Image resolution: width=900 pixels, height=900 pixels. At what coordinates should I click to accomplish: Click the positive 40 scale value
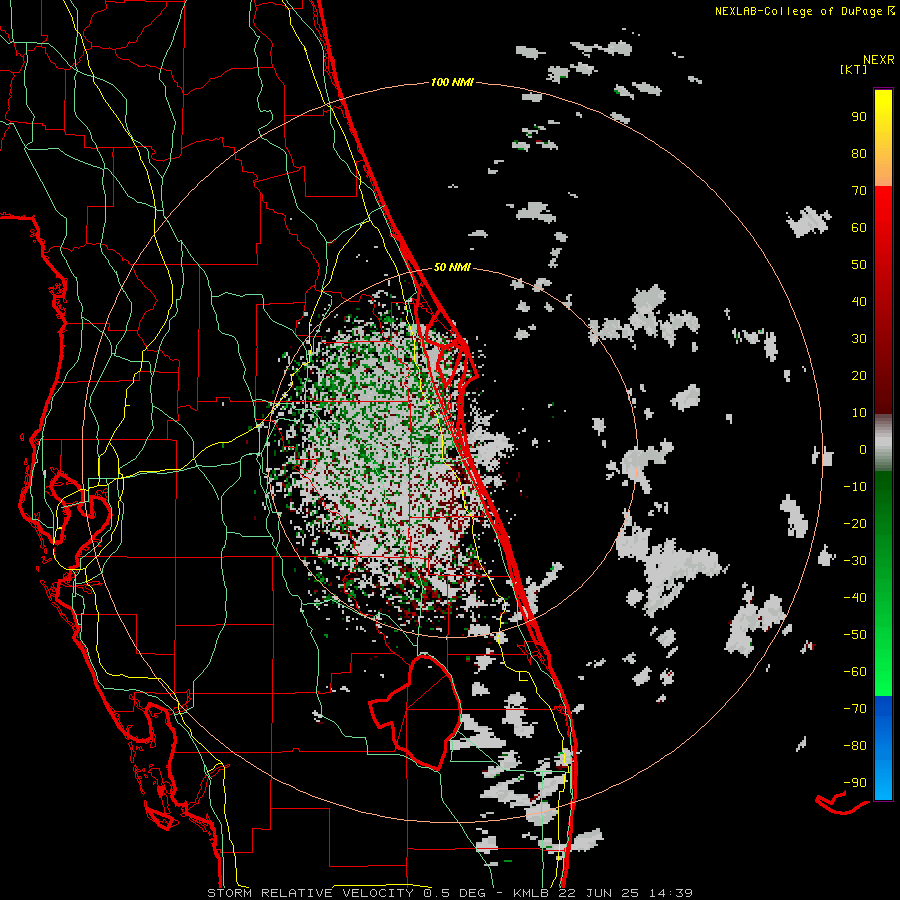coord(859,302)
